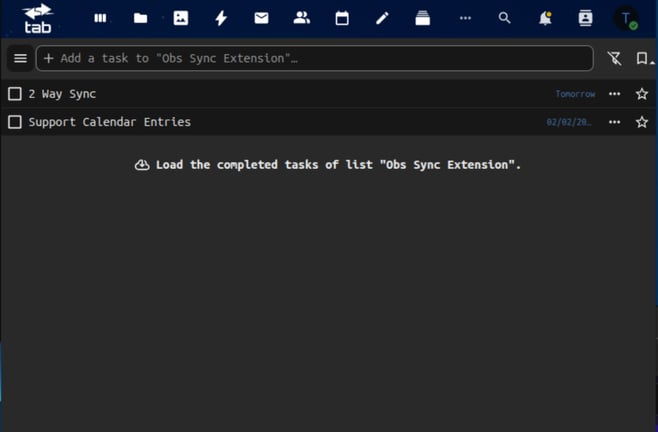Click the 02/02 due date

(x=569, y=122)
